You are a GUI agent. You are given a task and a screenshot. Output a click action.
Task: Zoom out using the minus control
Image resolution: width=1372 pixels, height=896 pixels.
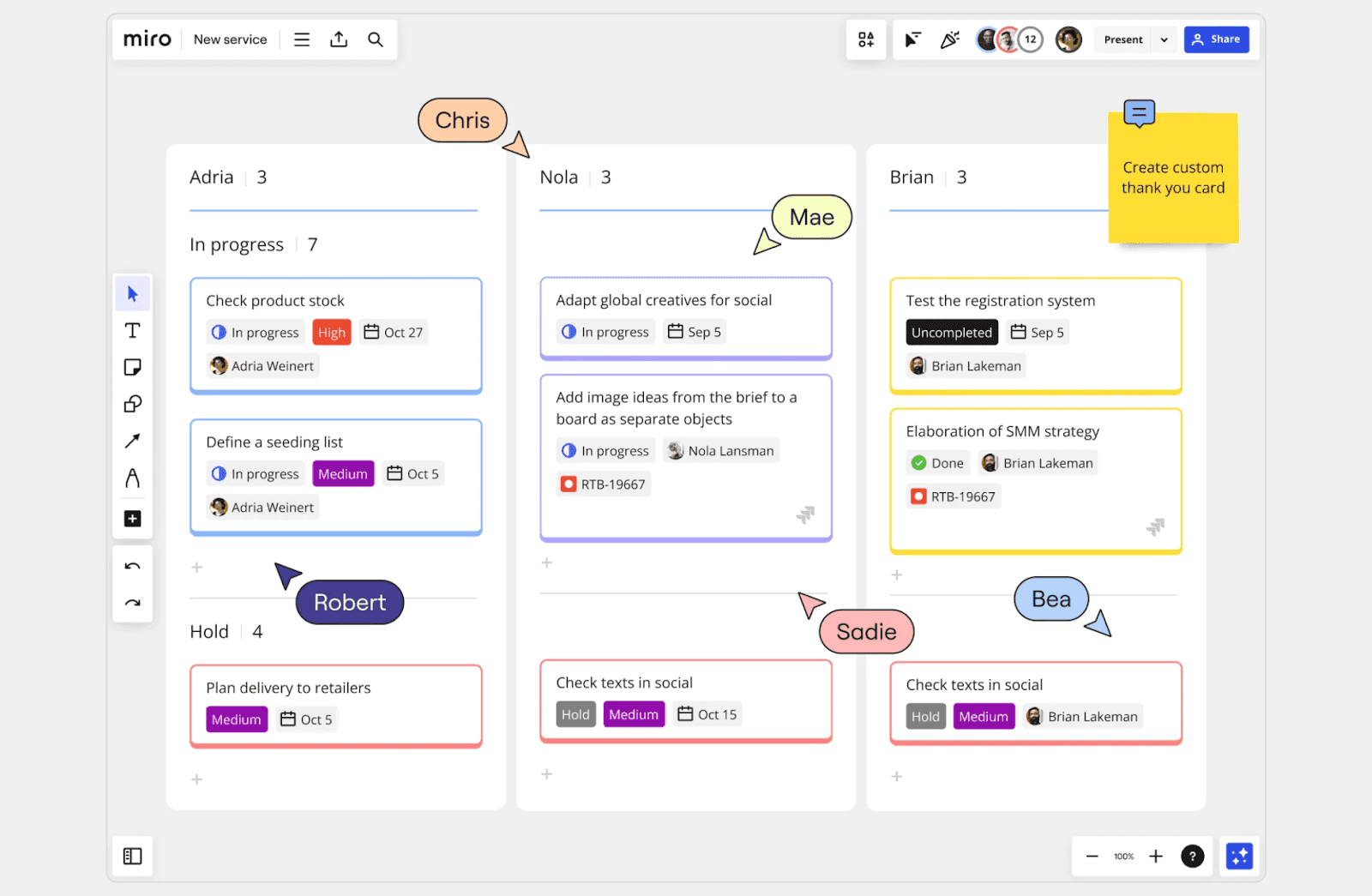[1092, 856]
